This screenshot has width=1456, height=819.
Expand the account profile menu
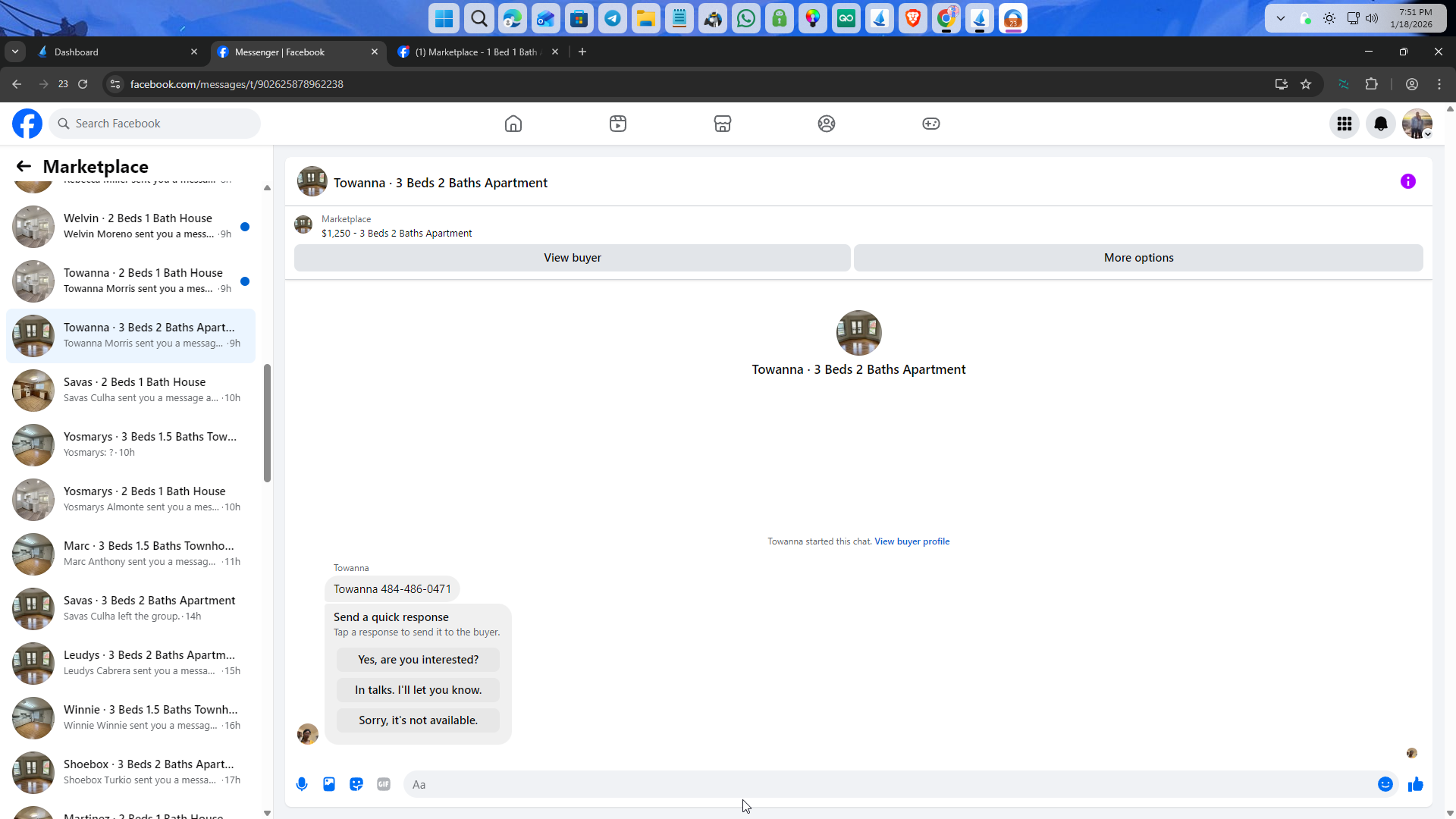tap(1417, 124)
